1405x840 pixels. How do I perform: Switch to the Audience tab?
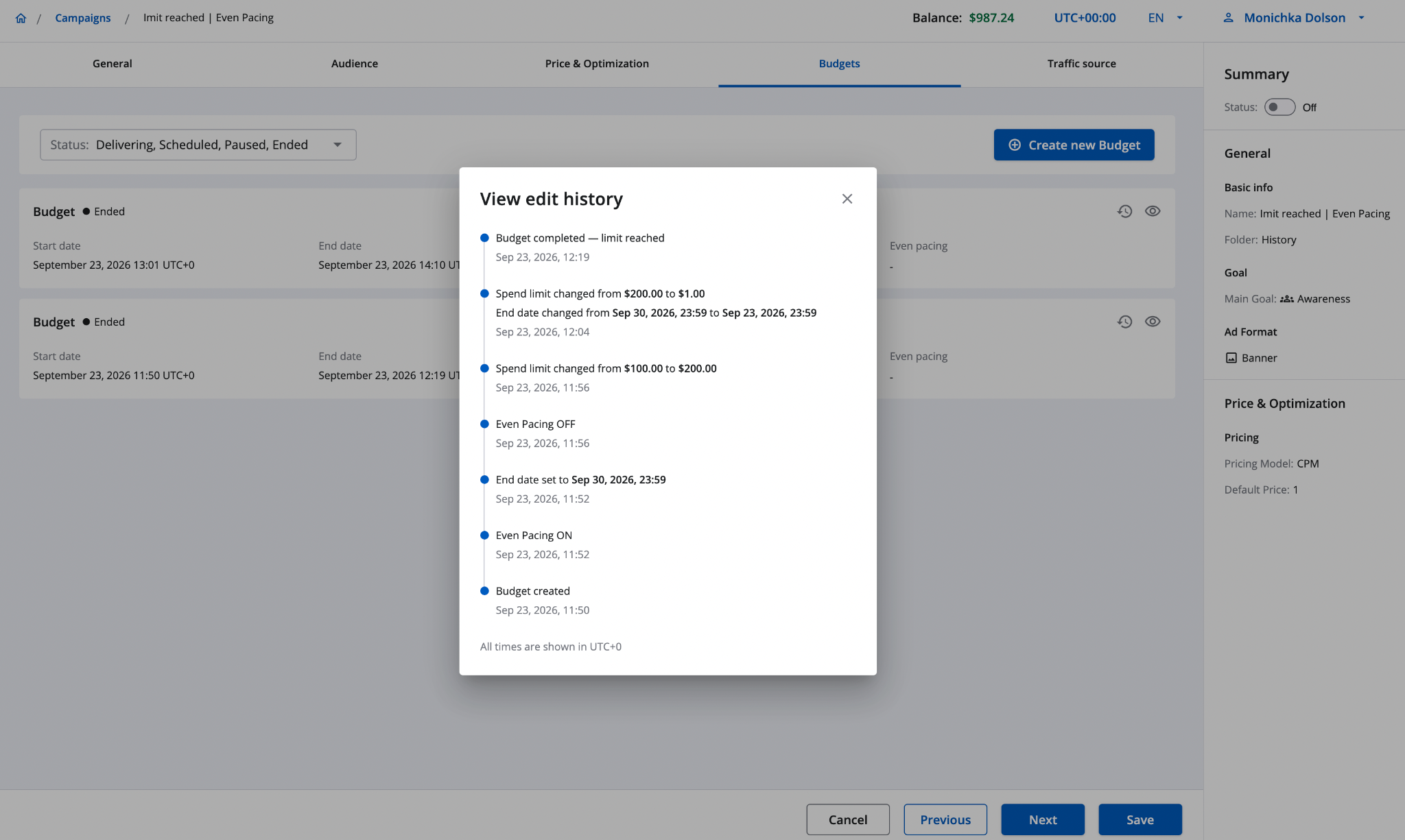pyautogui.click(x=355, y=64)
